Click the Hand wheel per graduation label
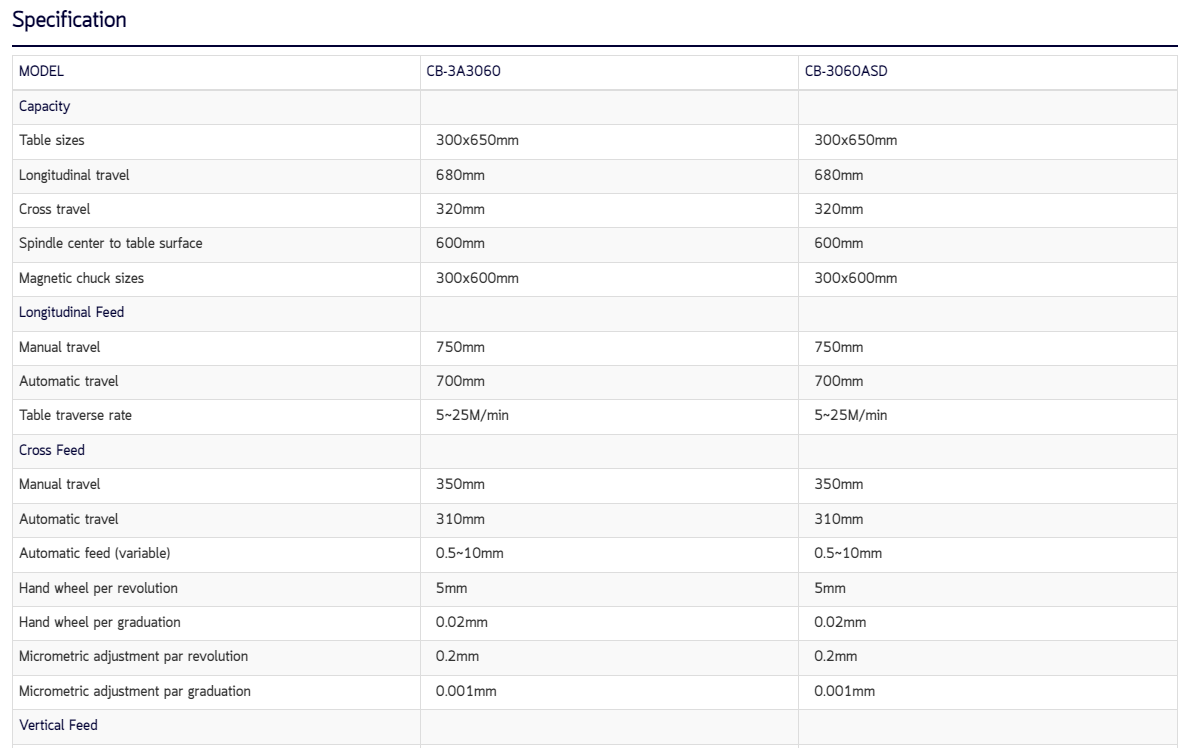Image resolution: width=1185 pixels, height=748 pixels. [100, 622]
